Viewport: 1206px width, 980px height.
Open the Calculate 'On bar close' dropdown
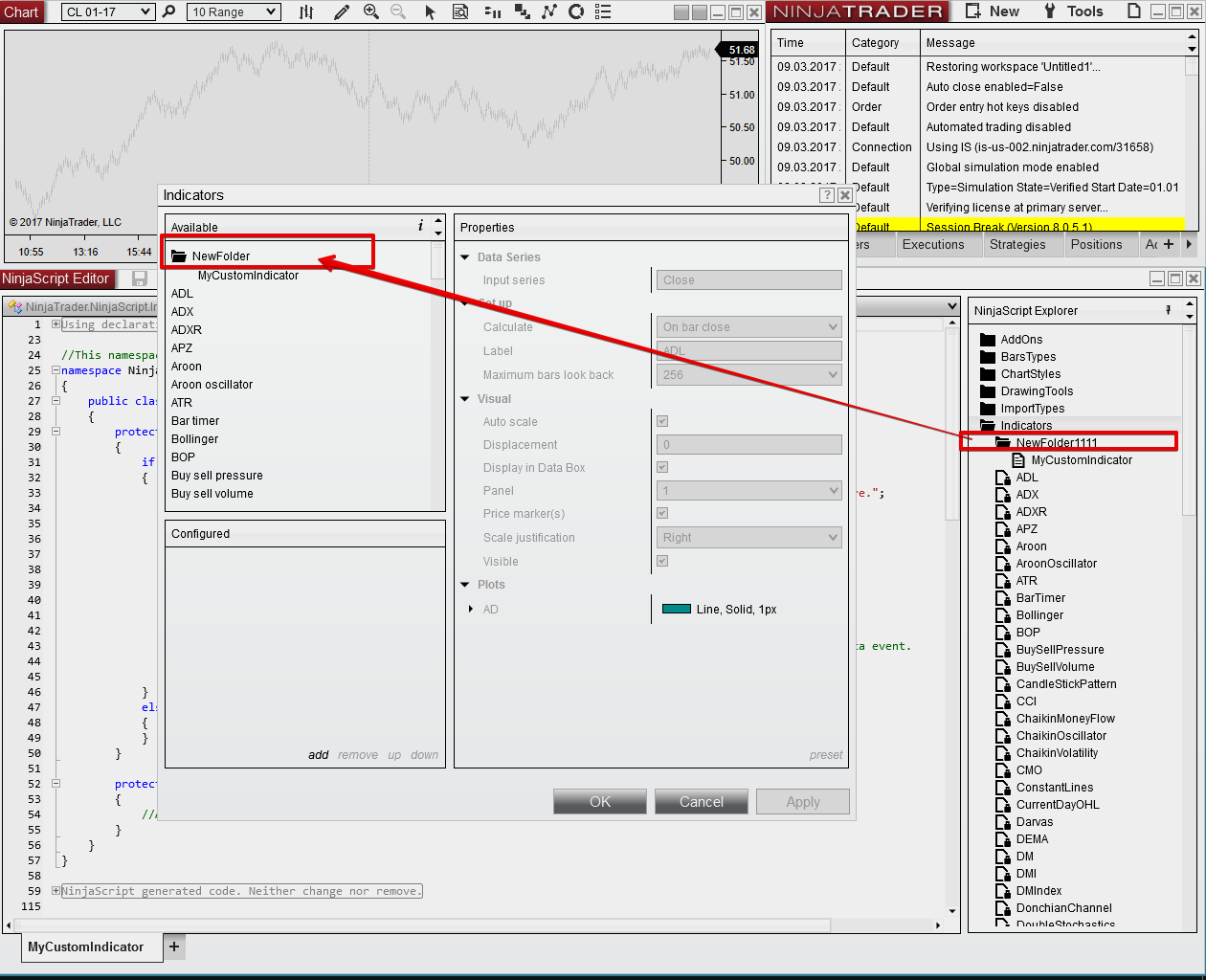tap(749, 326)
